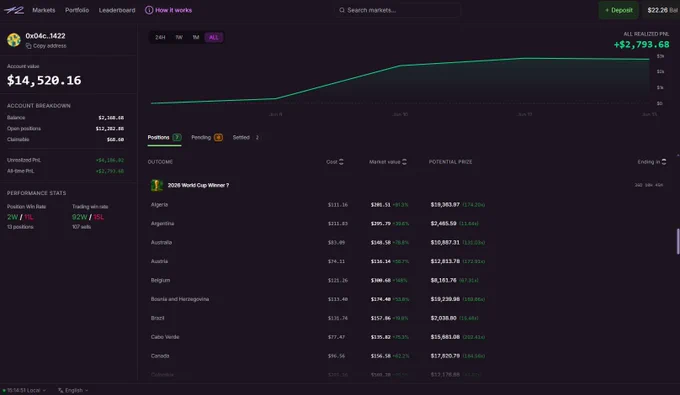Screen dimensions: 680x395
Task: Click the Copy address link
Action: 46,46
